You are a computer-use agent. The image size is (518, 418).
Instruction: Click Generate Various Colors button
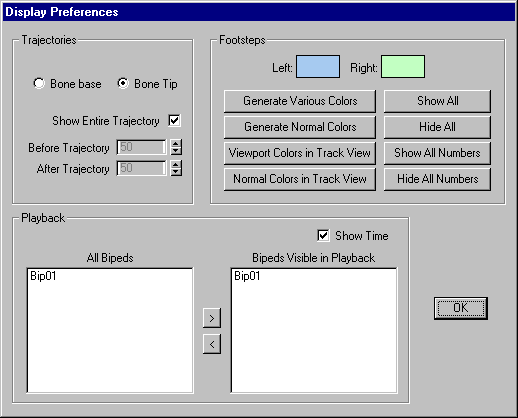[300, 101]
